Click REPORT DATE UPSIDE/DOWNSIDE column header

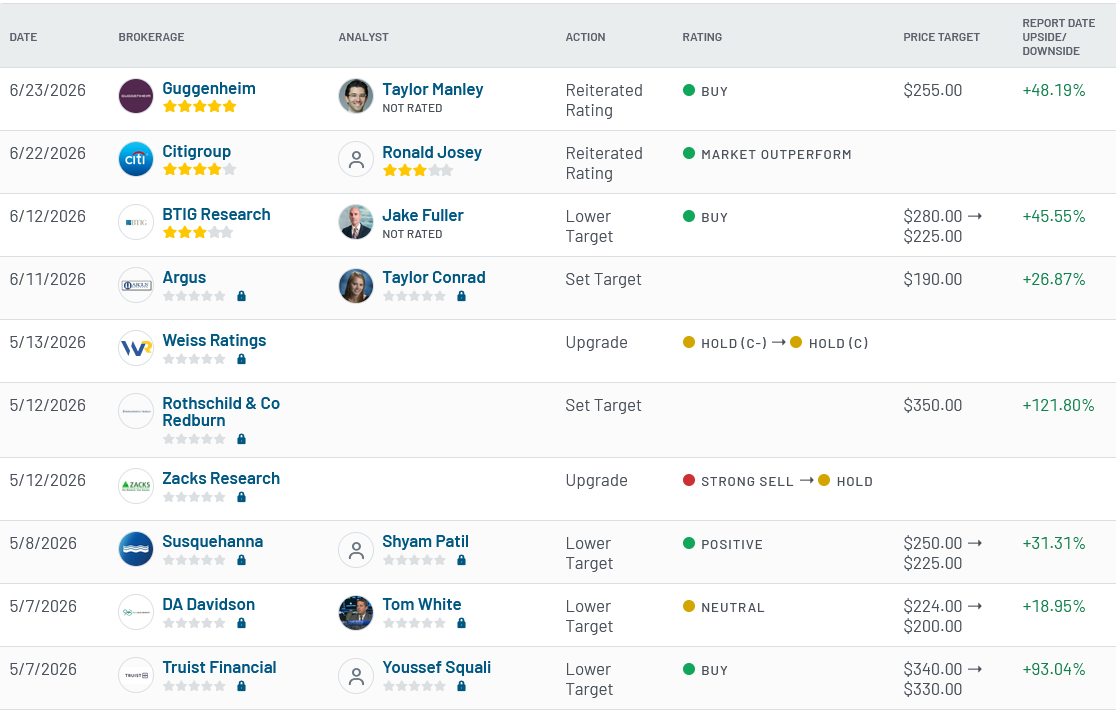1058,37
